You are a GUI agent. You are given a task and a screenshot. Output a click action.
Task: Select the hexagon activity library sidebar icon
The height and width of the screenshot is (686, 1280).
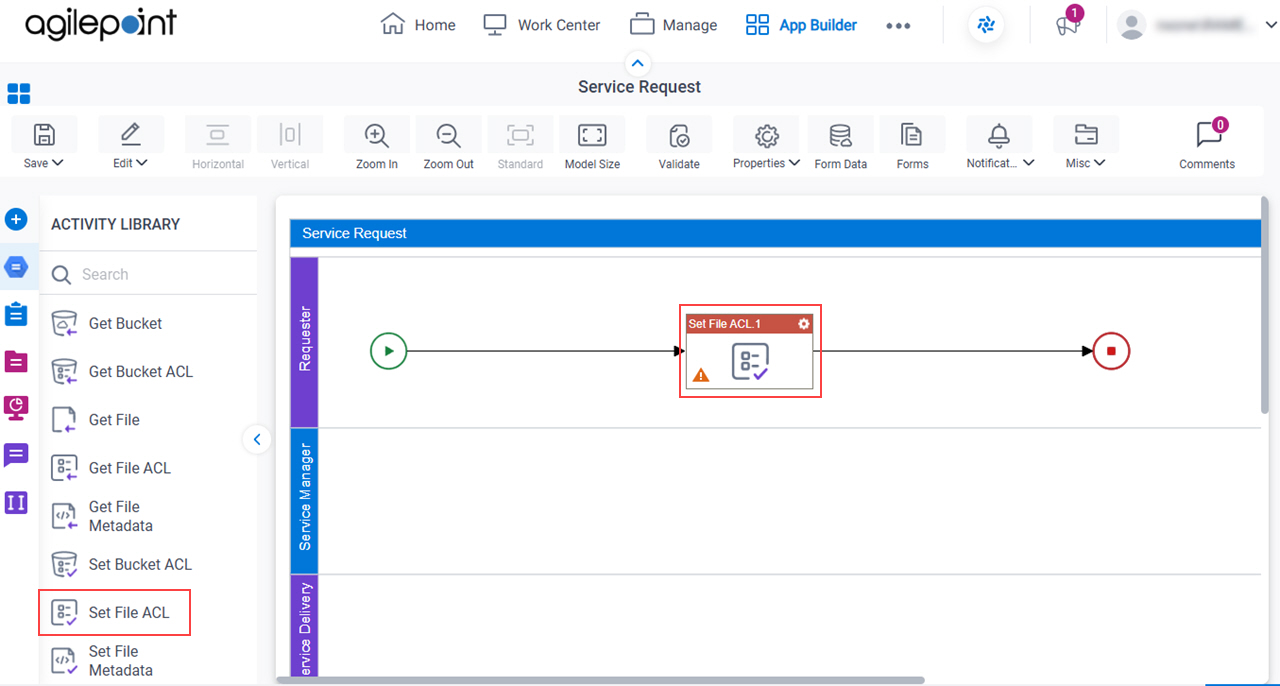pyautogui.click(x=17, y=267)
